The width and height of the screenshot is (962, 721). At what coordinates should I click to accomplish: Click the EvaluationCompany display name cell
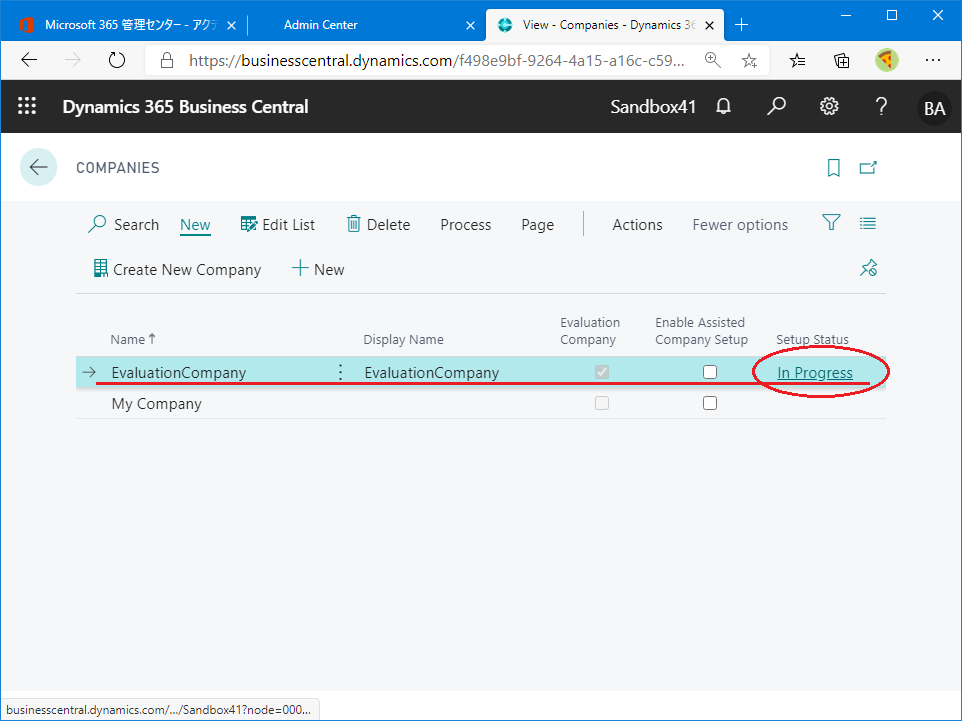(x=431, y=372)
